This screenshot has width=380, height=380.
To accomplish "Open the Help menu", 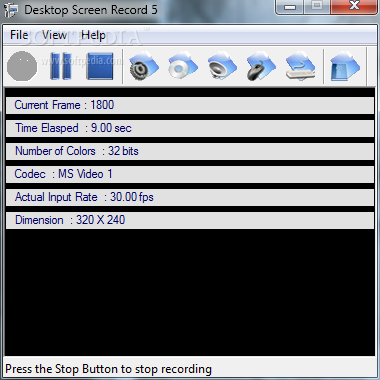I will (x=93, y=35).
